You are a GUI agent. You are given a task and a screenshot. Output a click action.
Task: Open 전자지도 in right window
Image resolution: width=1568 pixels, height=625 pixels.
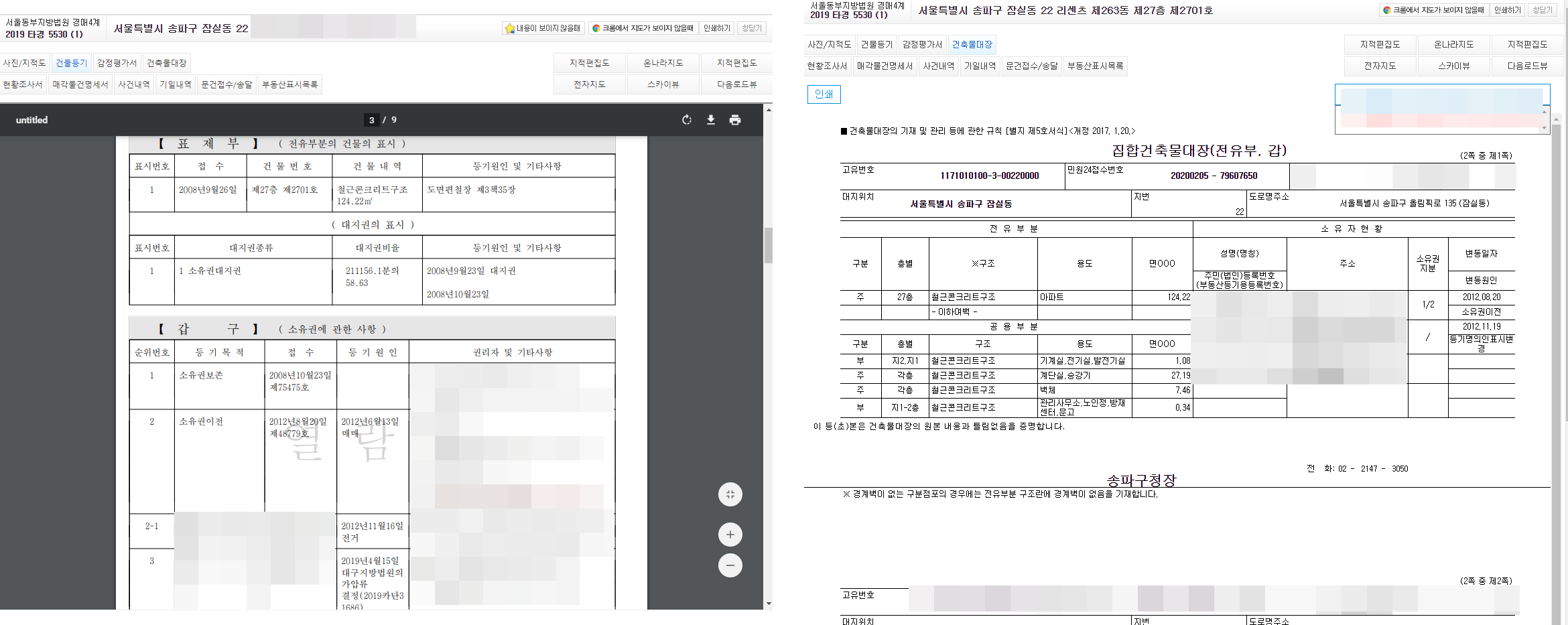(x=1380, y=66)
